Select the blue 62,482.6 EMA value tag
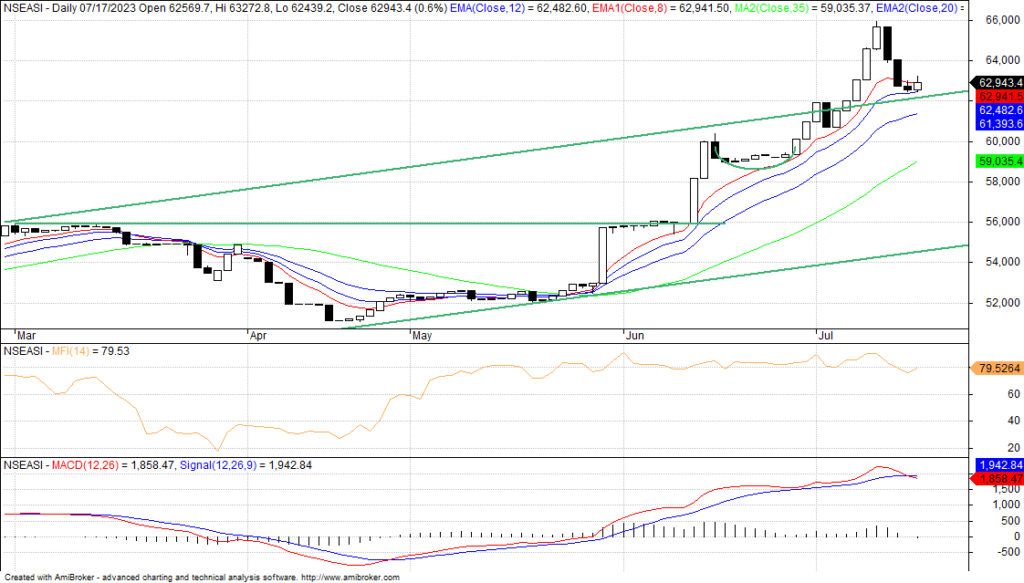The height and width of the screenshot is (583, 1024). 999,110
